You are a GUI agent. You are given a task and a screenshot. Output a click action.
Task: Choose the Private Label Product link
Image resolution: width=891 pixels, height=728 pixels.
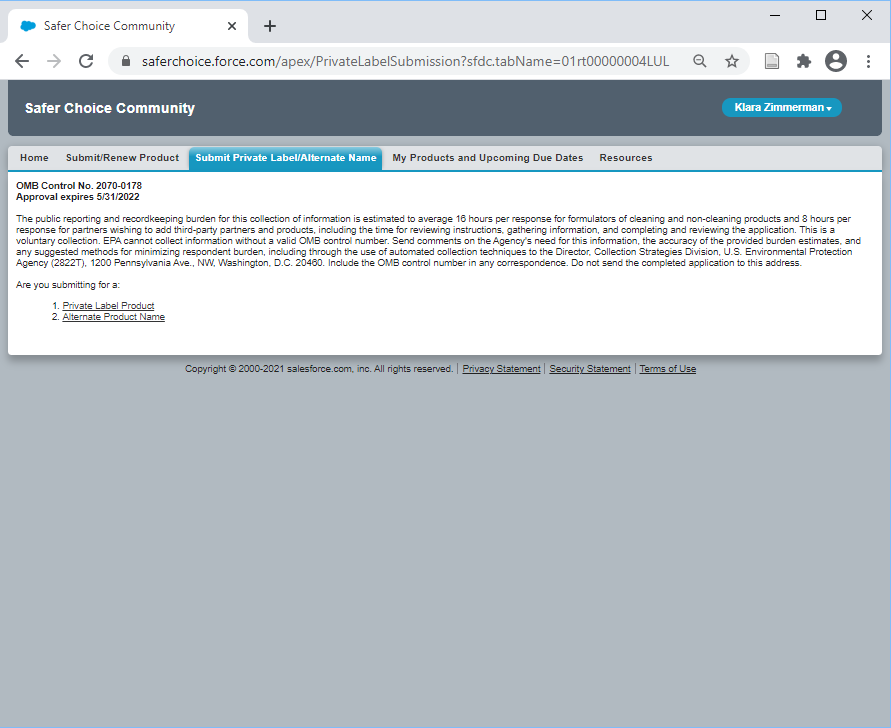click(108, 306)
